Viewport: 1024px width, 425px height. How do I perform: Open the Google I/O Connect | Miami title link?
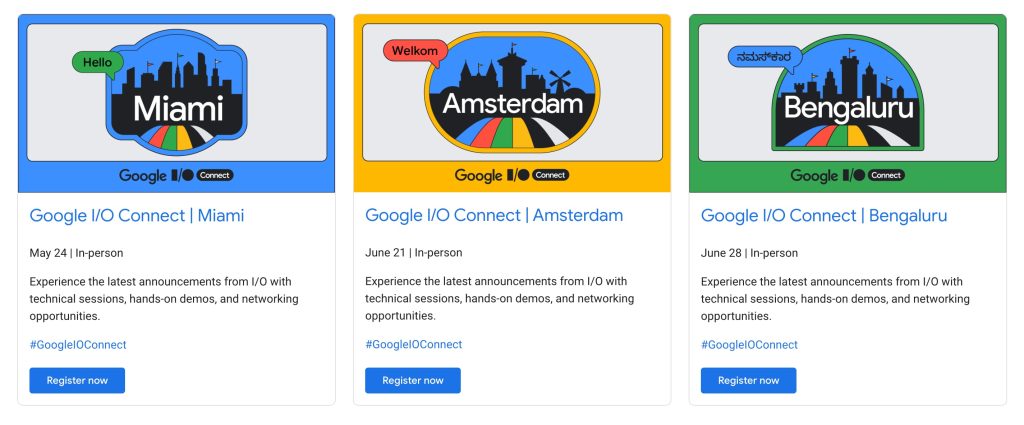coord(137,215)
